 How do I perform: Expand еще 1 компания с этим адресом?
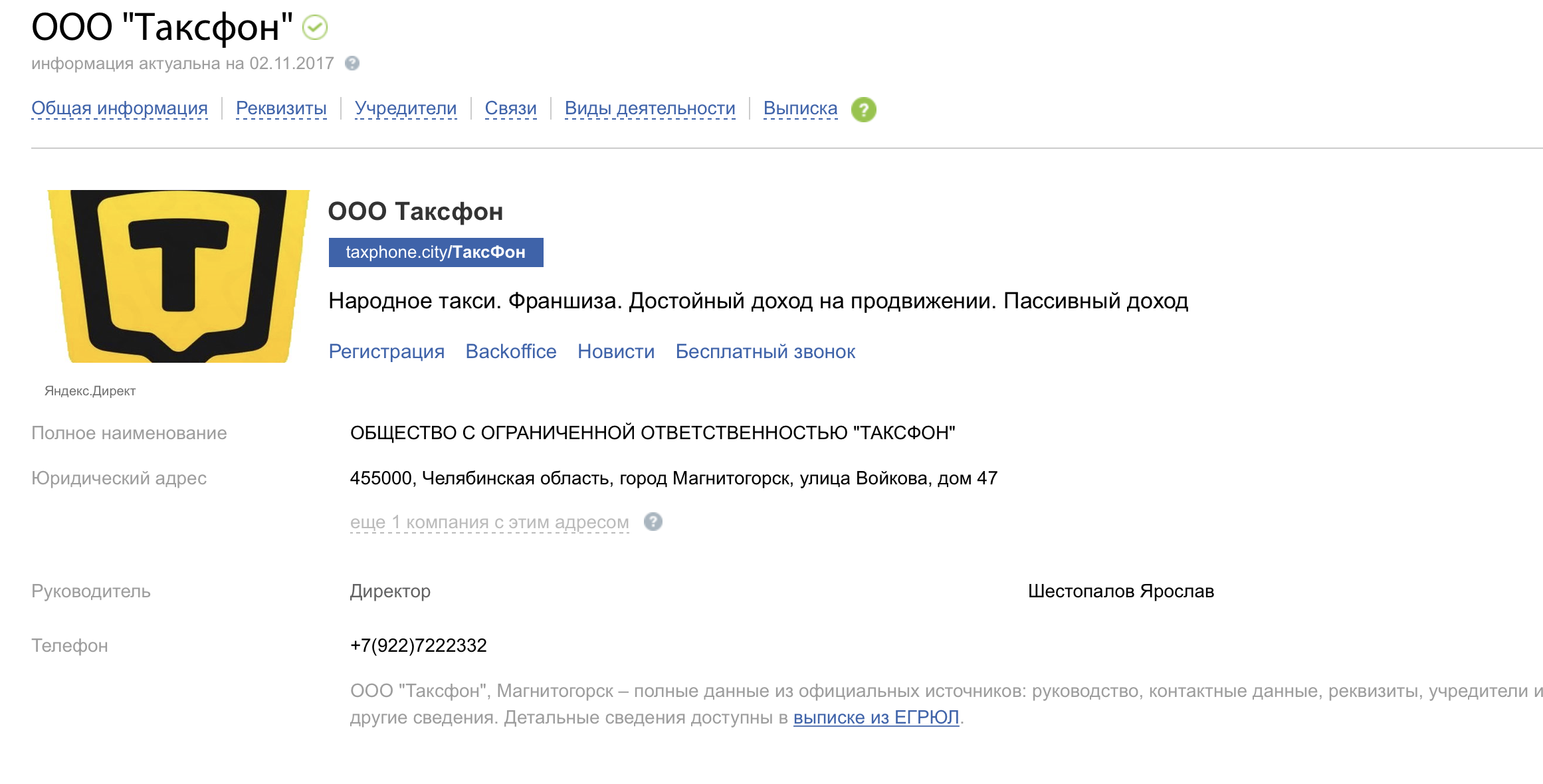point(489,522)
